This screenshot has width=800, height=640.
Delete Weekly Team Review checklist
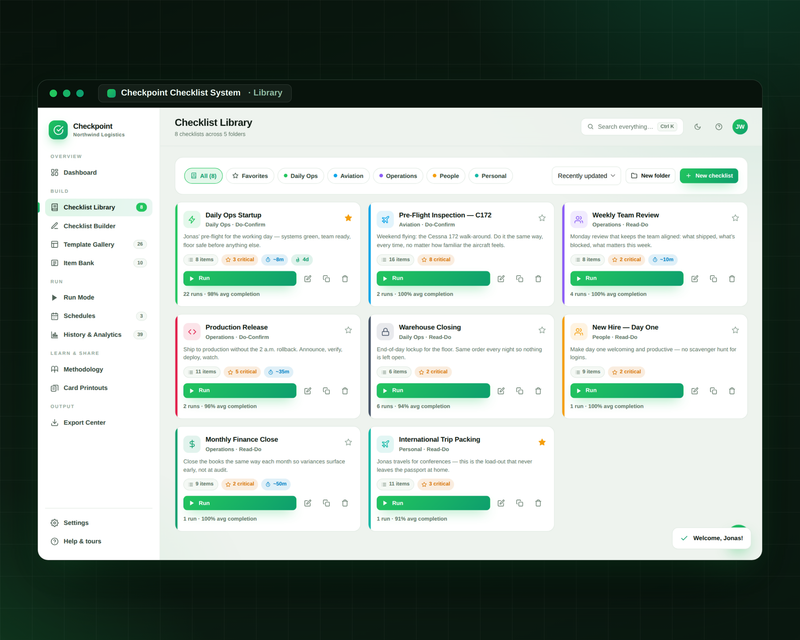(x=732, y=279)
